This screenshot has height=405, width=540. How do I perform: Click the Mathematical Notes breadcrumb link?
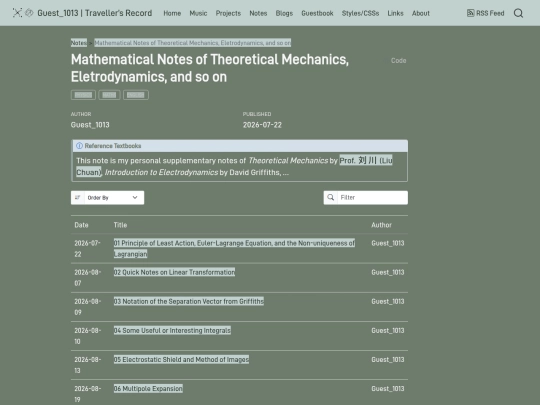(193, 43)
